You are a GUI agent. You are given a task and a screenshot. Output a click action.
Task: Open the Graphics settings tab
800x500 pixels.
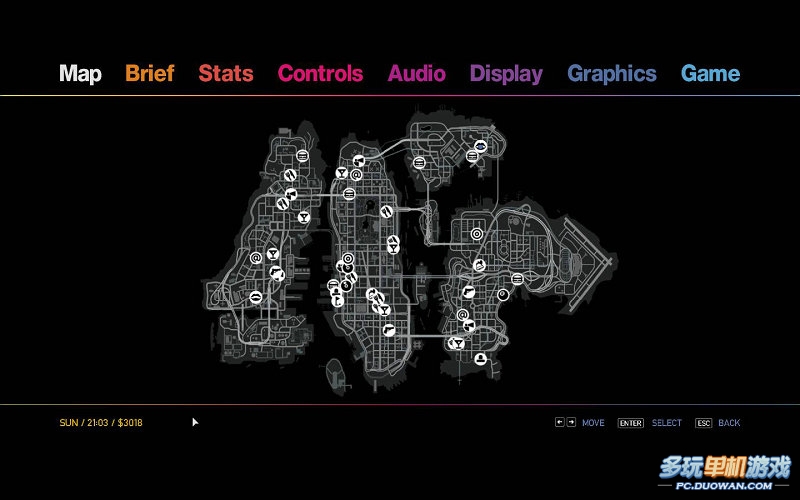612,73
